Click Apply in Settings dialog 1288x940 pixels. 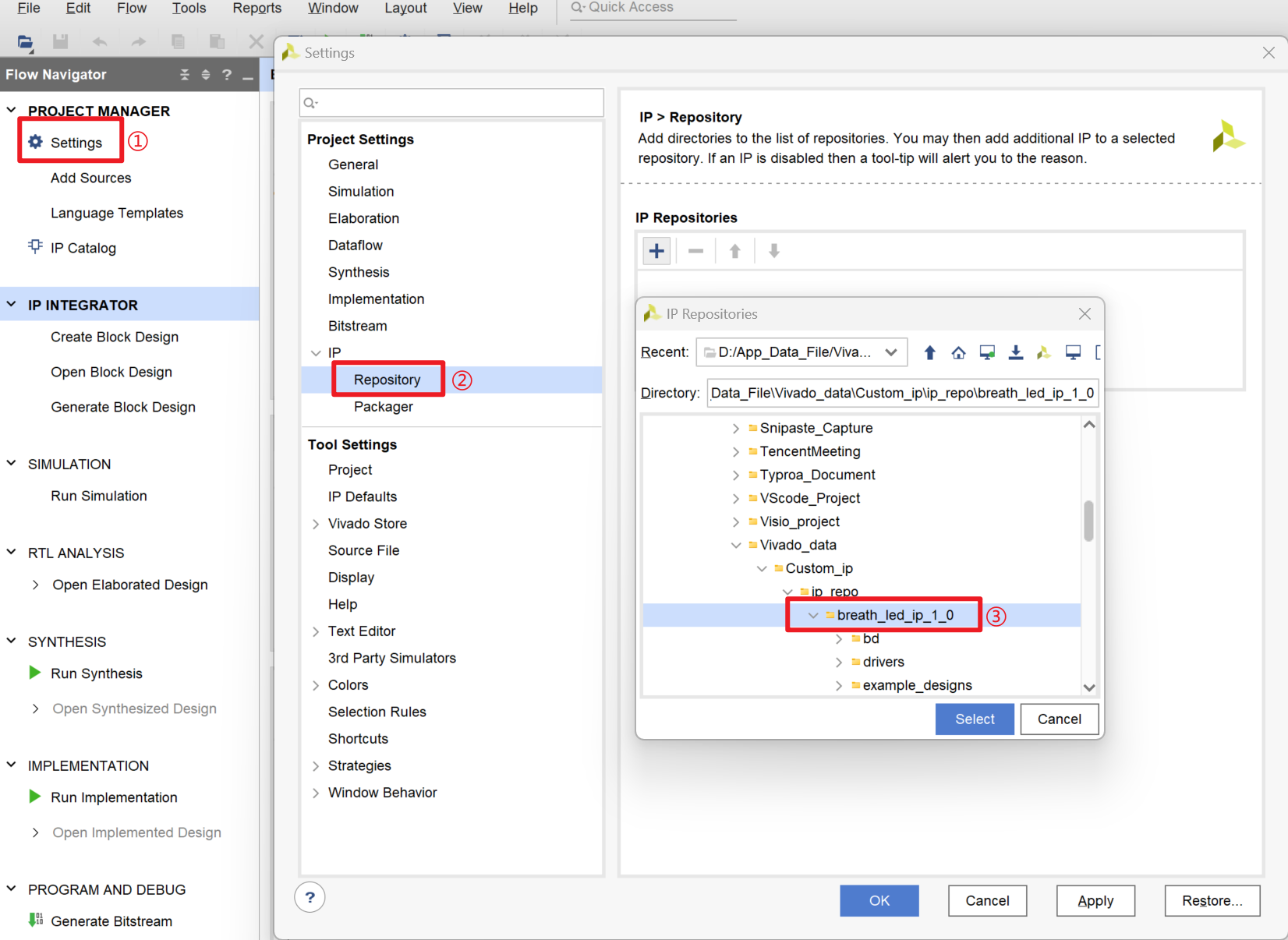1095,900
